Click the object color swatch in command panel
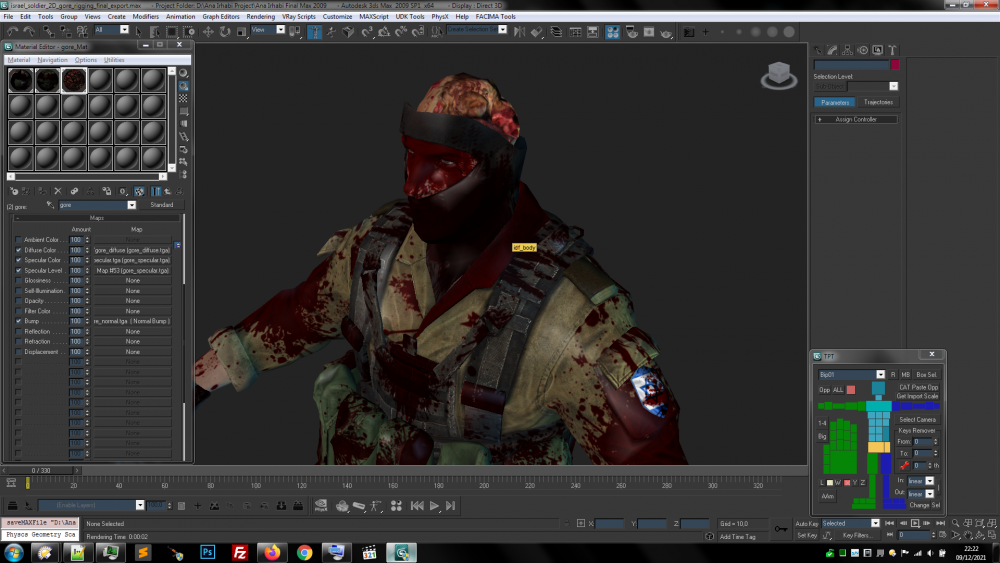This screenshot has width=1000, height=563. [895, 65]
